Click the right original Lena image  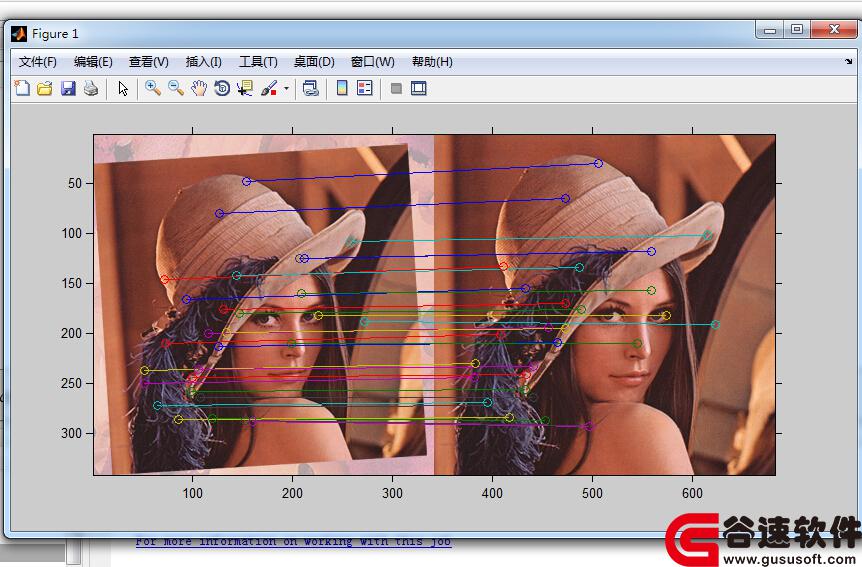605,305
